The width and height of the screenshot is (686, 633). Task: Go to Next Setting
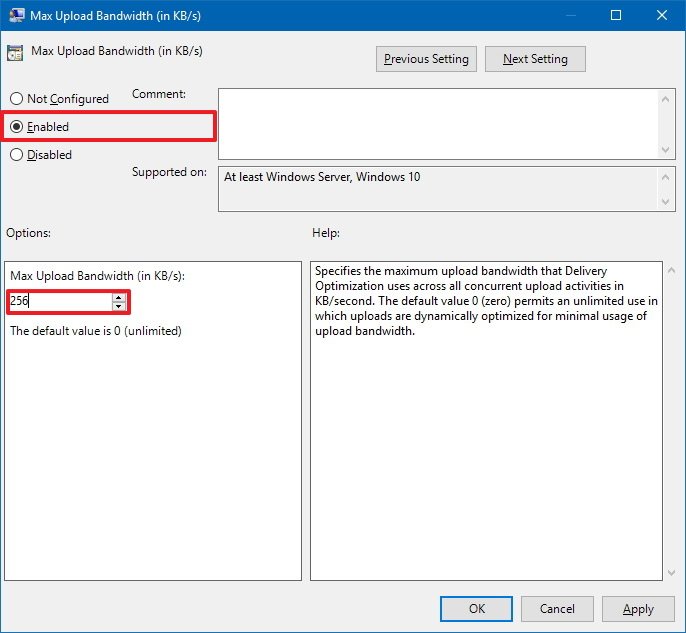535,59
